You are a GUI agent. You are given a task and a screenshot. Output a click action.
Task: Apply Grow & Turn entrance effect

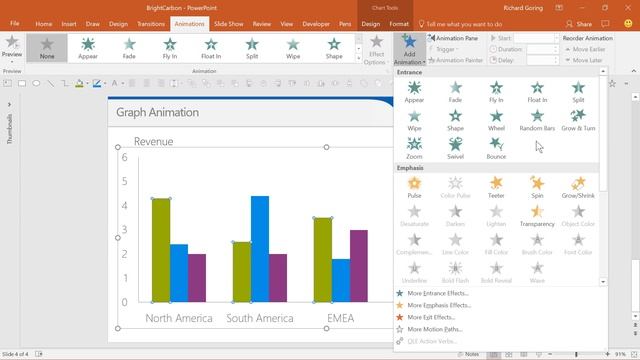[x=578, y=120]
